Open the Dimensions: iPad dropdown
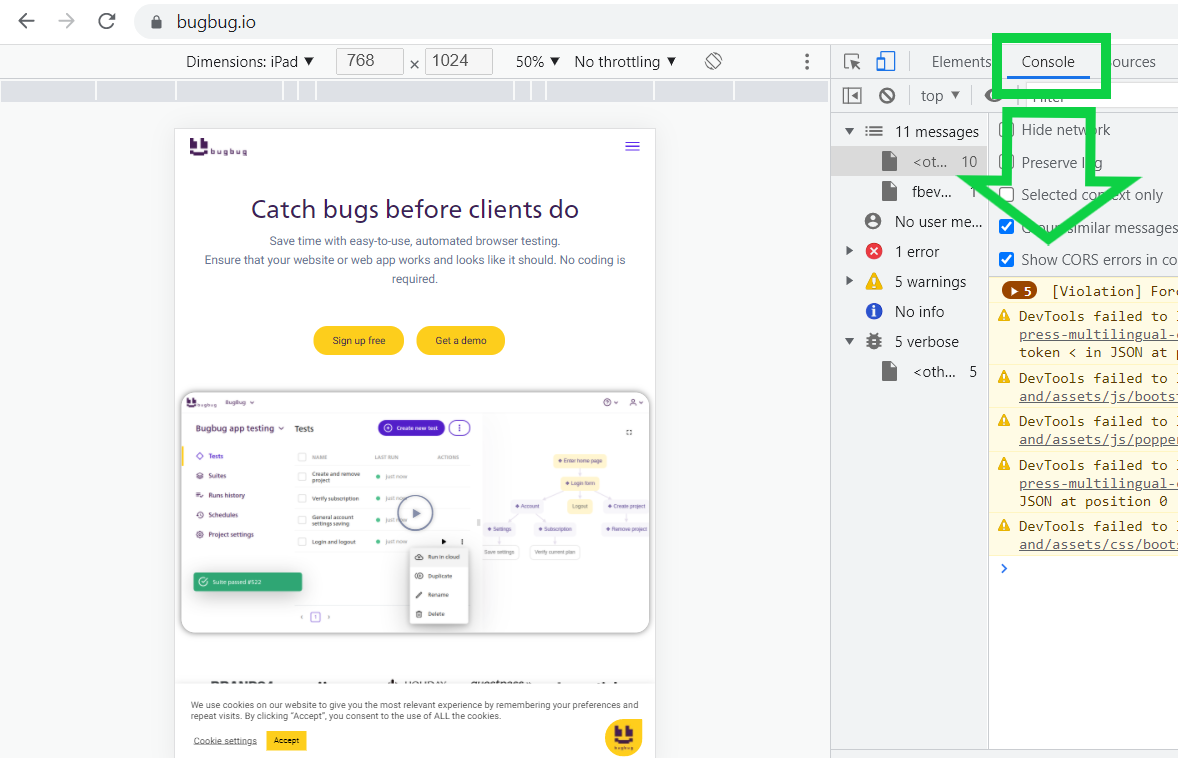Viewport: 1178px width, 758px height. click(249, 62)
